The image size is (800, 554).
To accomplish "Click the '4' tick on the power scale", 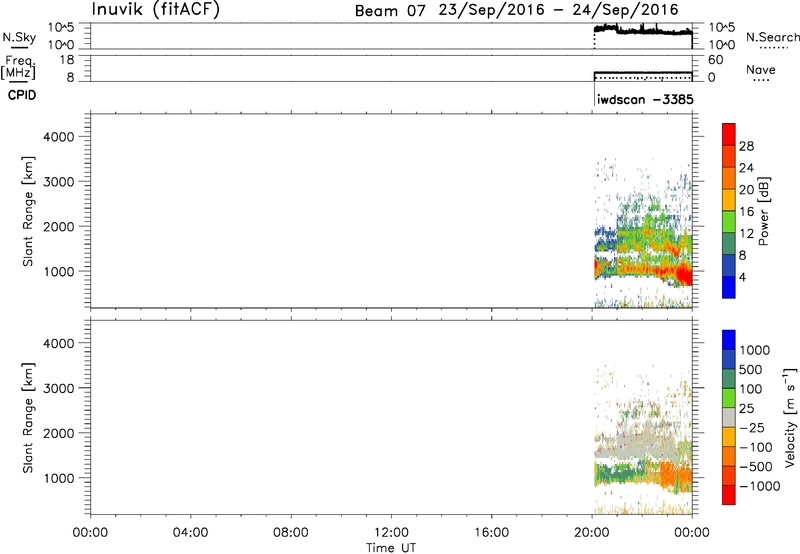I will pyautogui.click(x=742, y=277).
